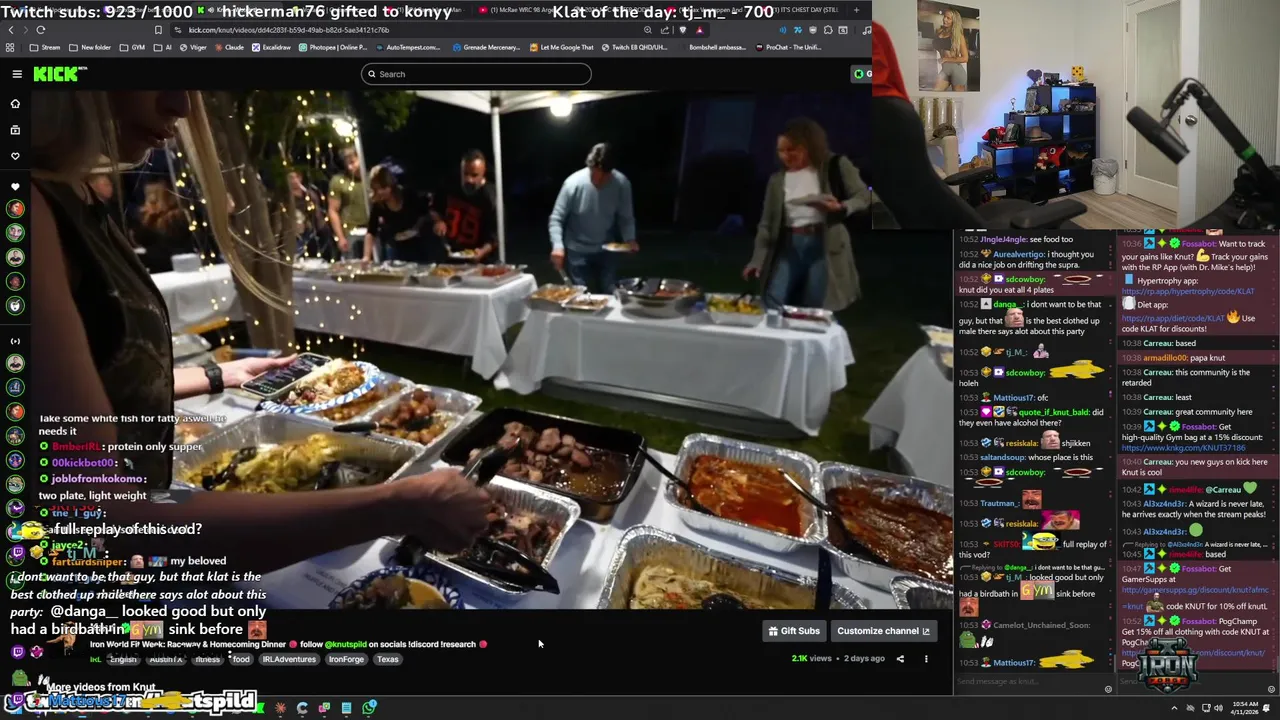This screenshot has height=720, width=1280.
Task: Click the Browse icon in Kick sidebar
Action: point(15,130)
